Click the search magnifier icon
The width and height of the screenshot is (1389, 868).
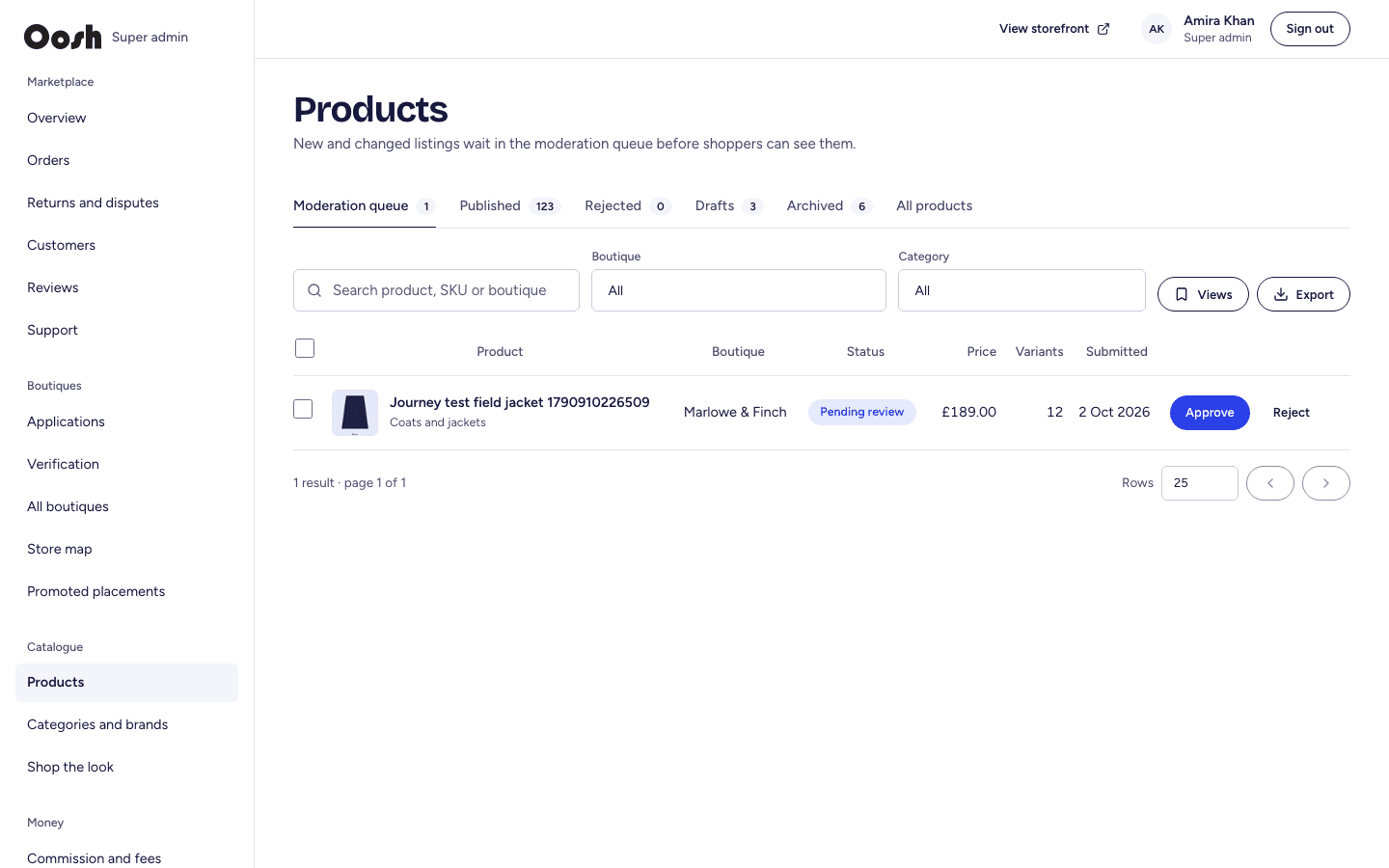314,290
